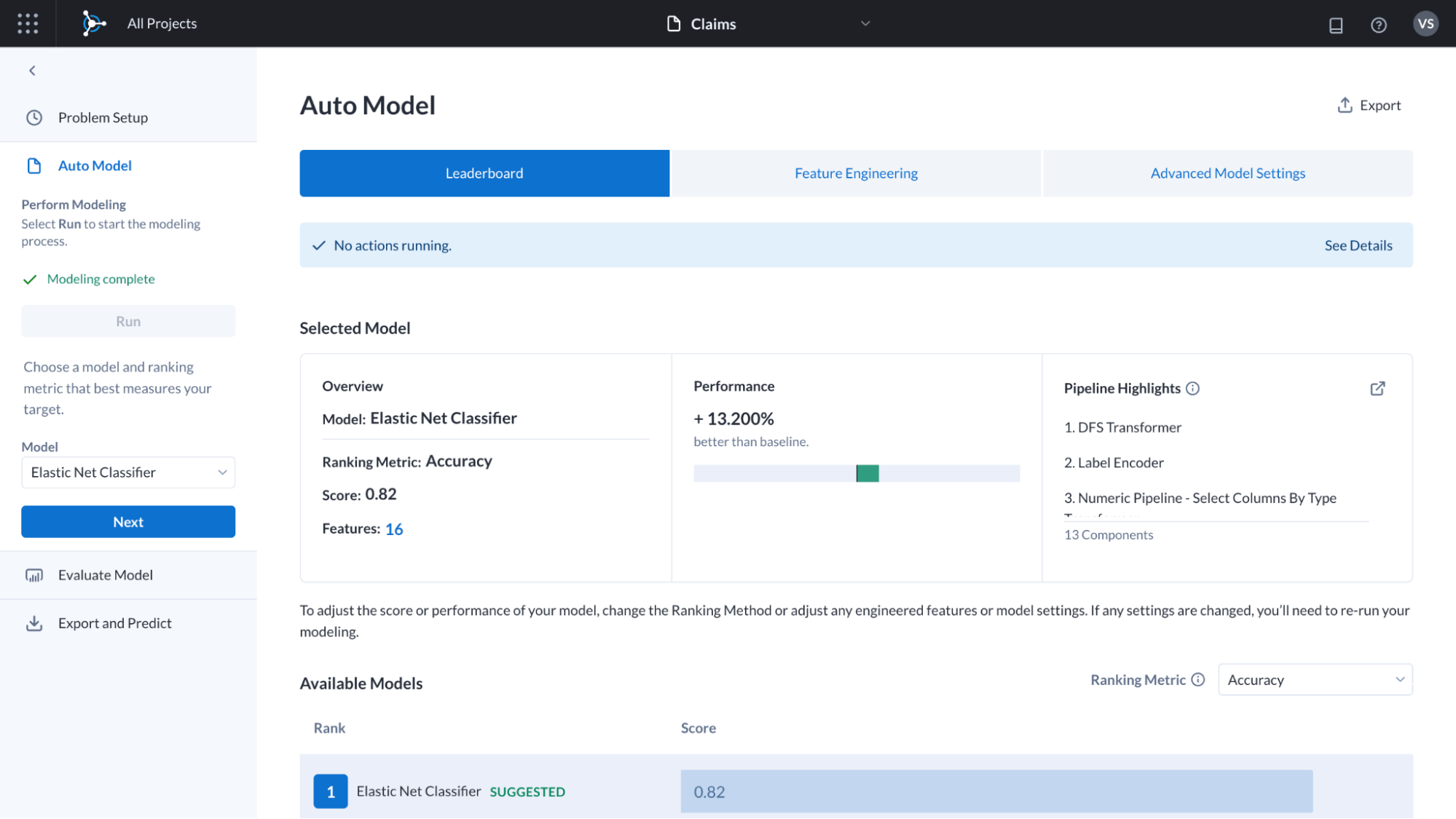Open the VS user avatar menu

click(1425, 23)
